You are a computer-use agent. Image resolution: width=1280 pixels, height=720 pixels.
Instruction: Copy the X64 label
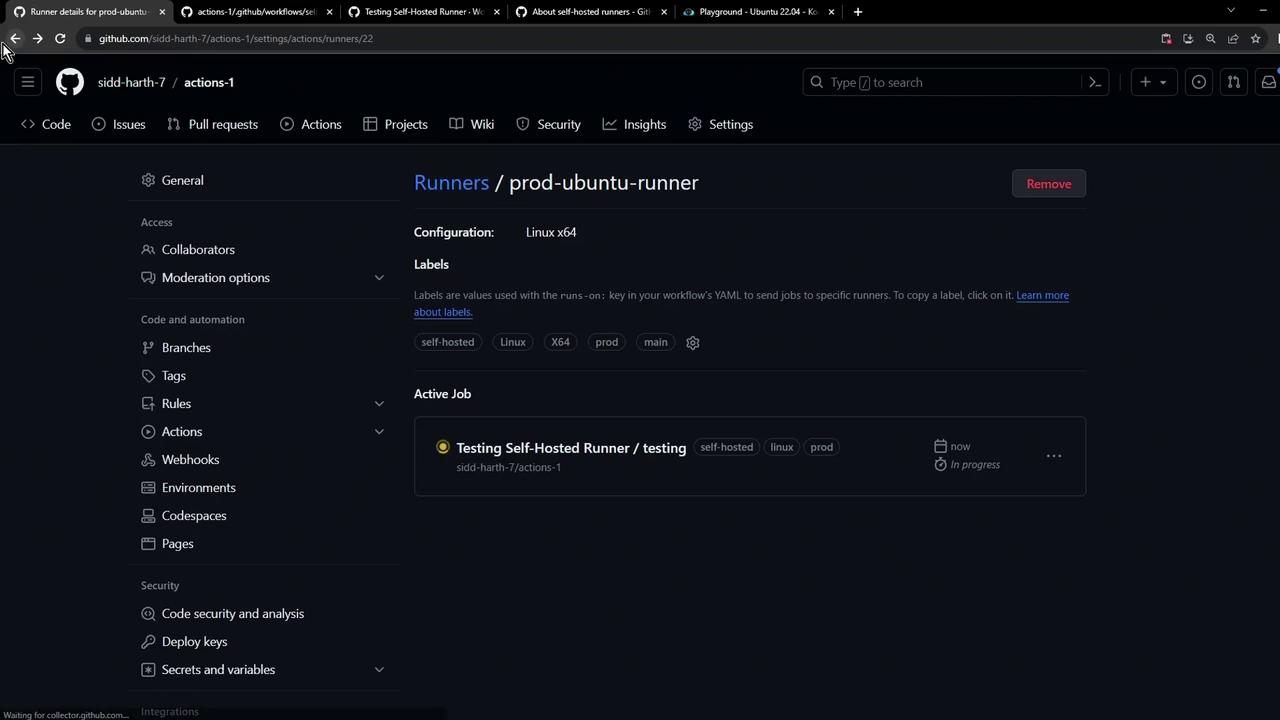tap(560, 342)
